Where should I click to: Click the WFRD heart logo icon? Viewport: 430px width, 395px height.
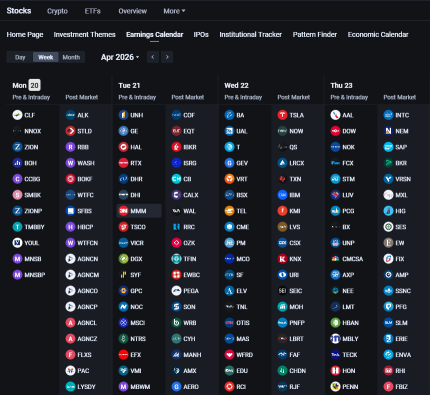click(229, 355)
